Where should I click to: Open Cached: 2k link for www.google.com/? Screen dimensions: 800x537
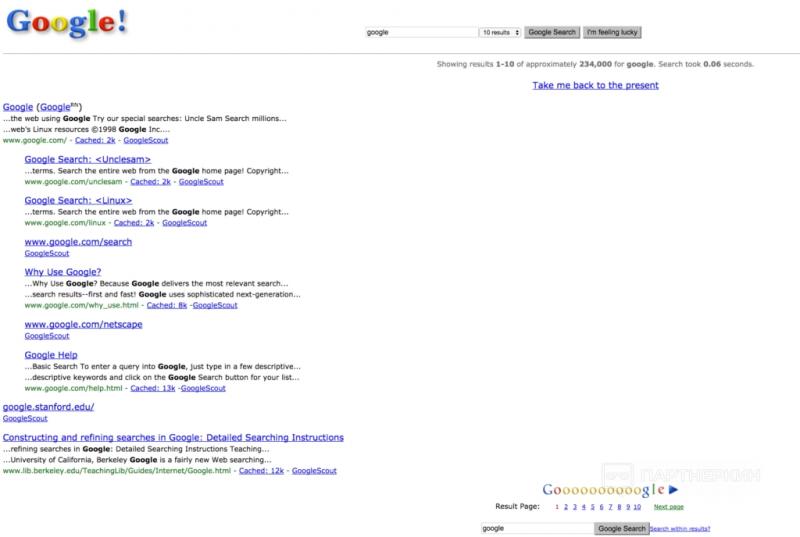(x=95, y=140)
